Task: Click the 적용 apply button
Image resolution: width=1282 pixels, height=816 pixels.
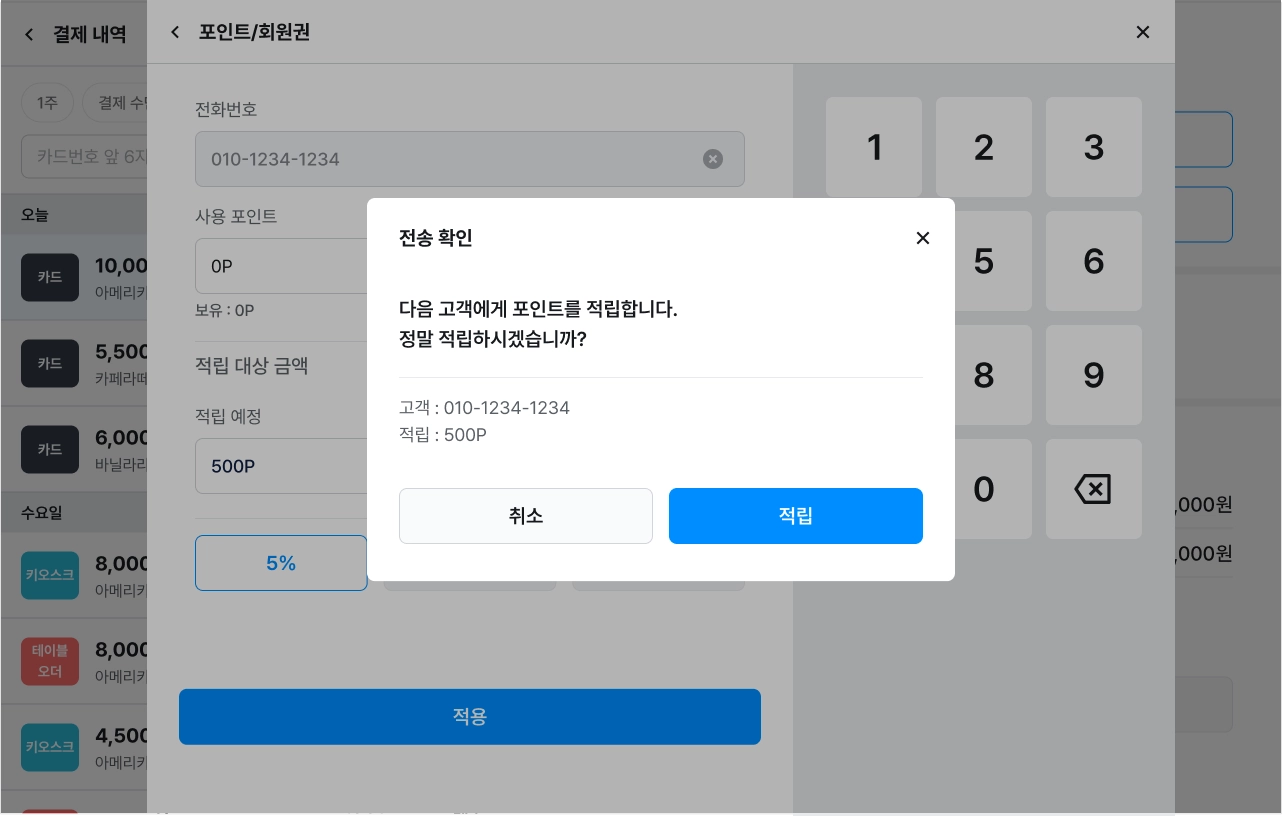Action: pyautogui.click(x=470, y=717)
